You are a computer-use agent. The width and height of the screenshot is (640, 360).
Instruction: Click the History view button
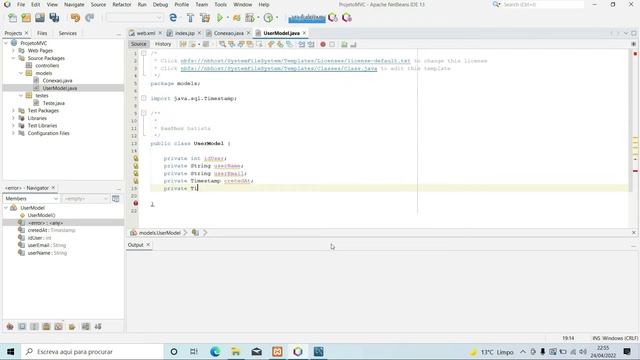click(x=163, y=44)
